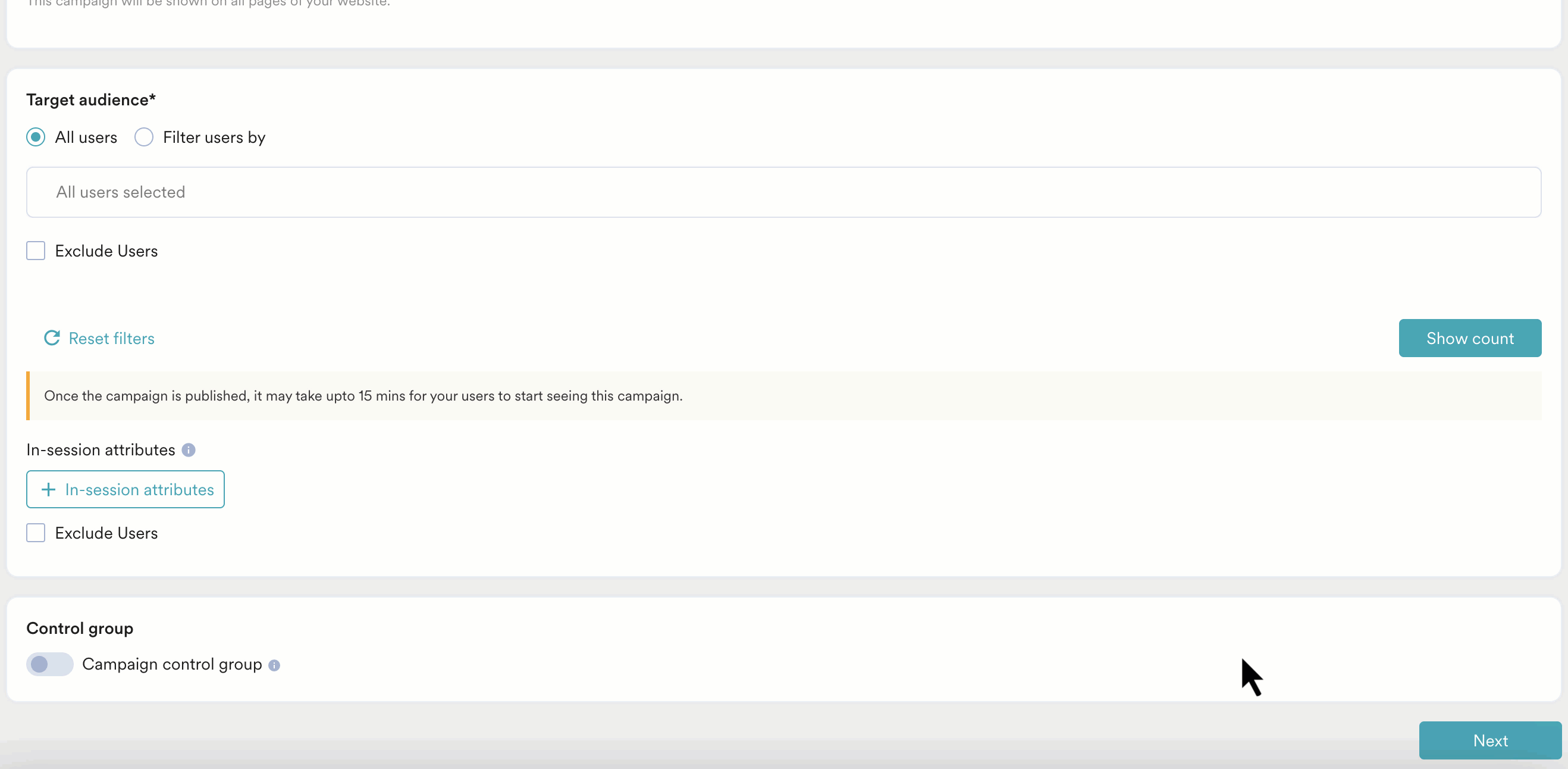Add In-session attributes via outlined button

(126, 489)
